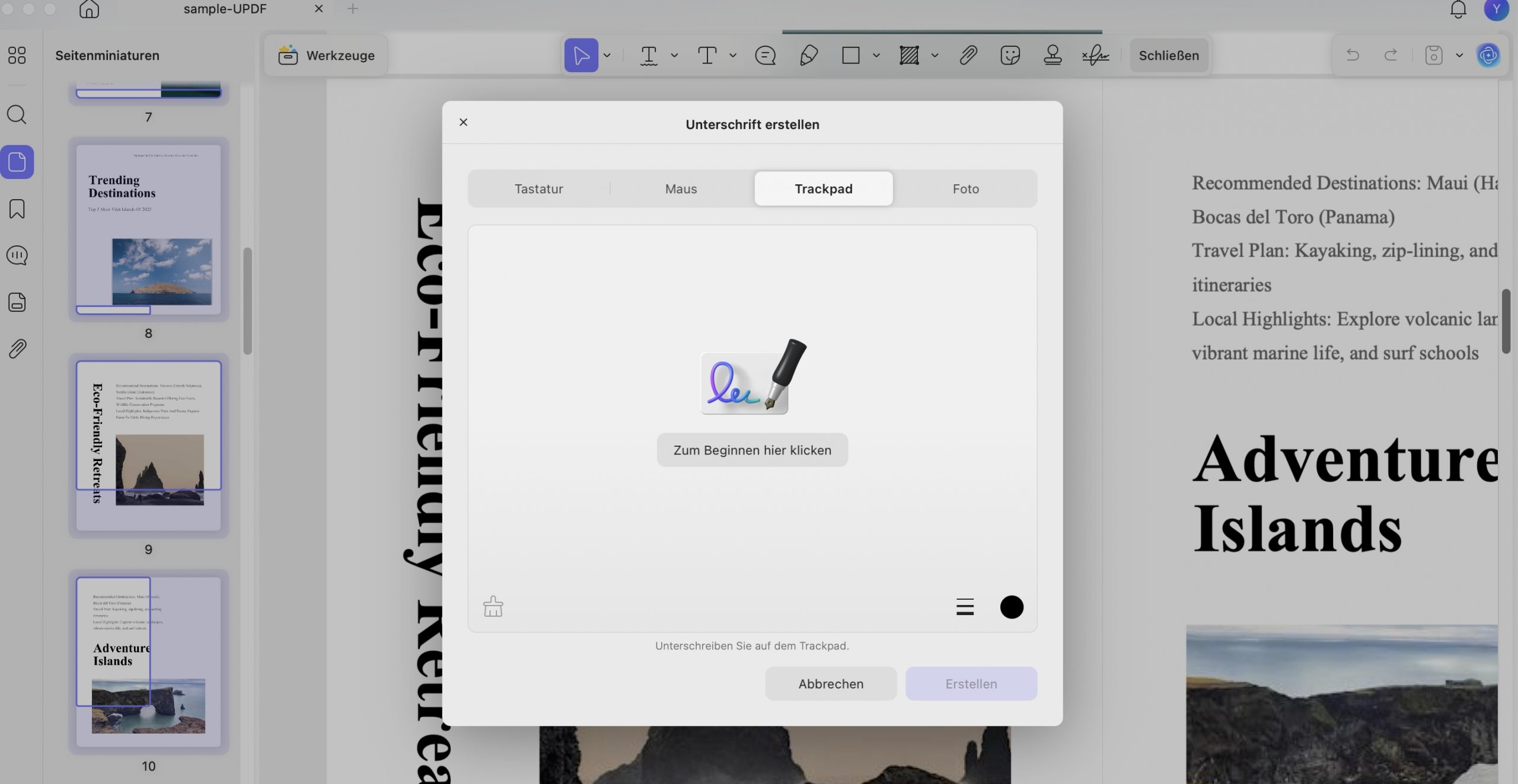Select page 8 Trending Destinations thumbnail
1518x784 pixels.
149,229
